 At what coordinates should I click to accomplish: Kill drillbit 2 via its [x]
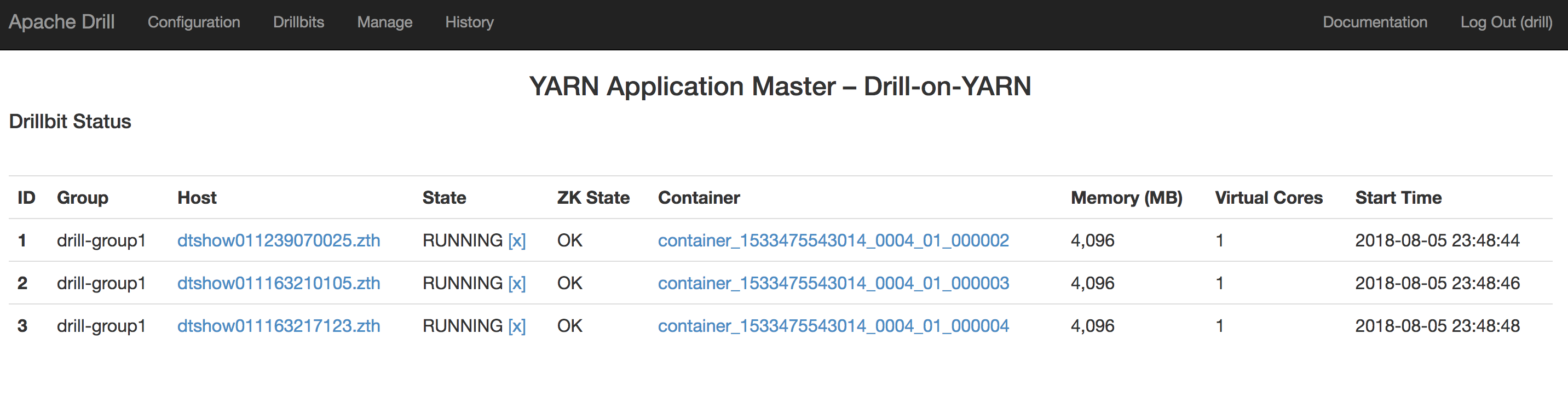517,283
